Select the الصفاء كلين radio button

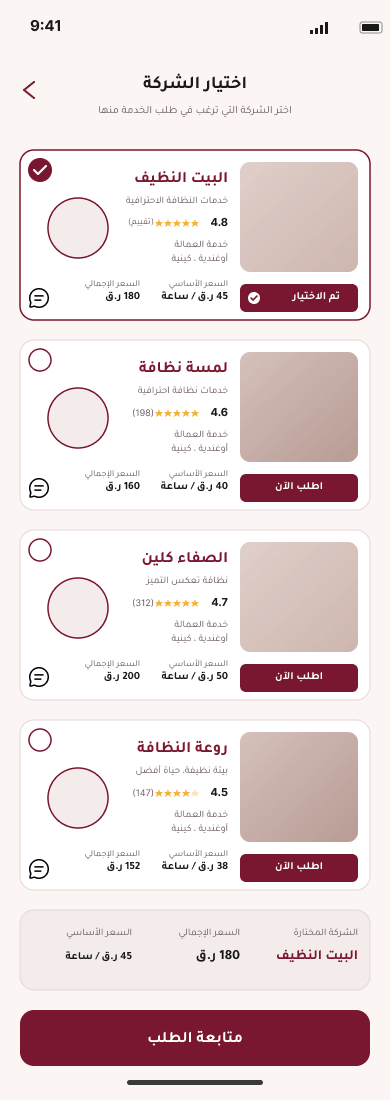(40, 550)
